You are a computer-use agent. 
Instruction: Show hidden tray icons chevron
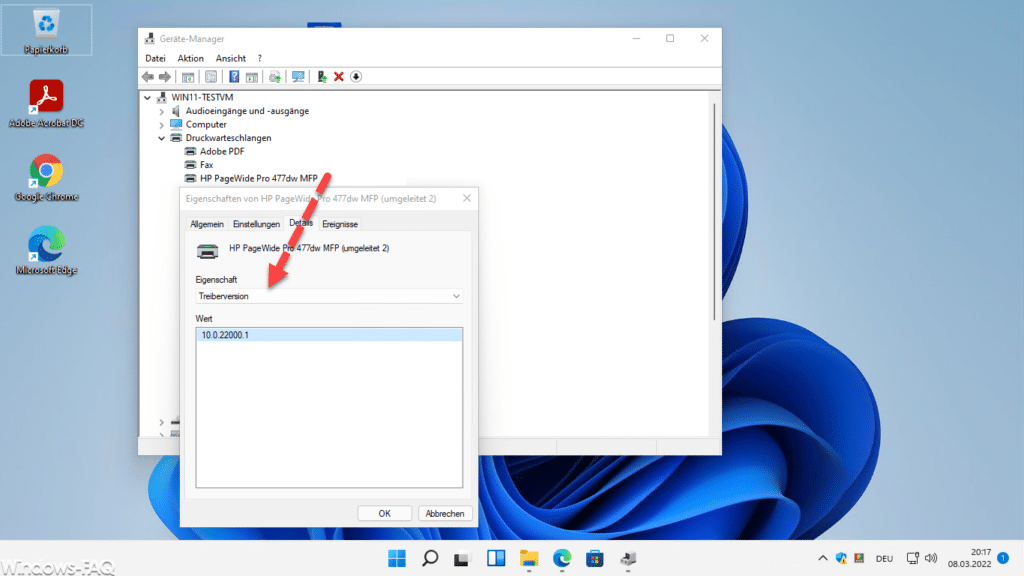(823, 558)
